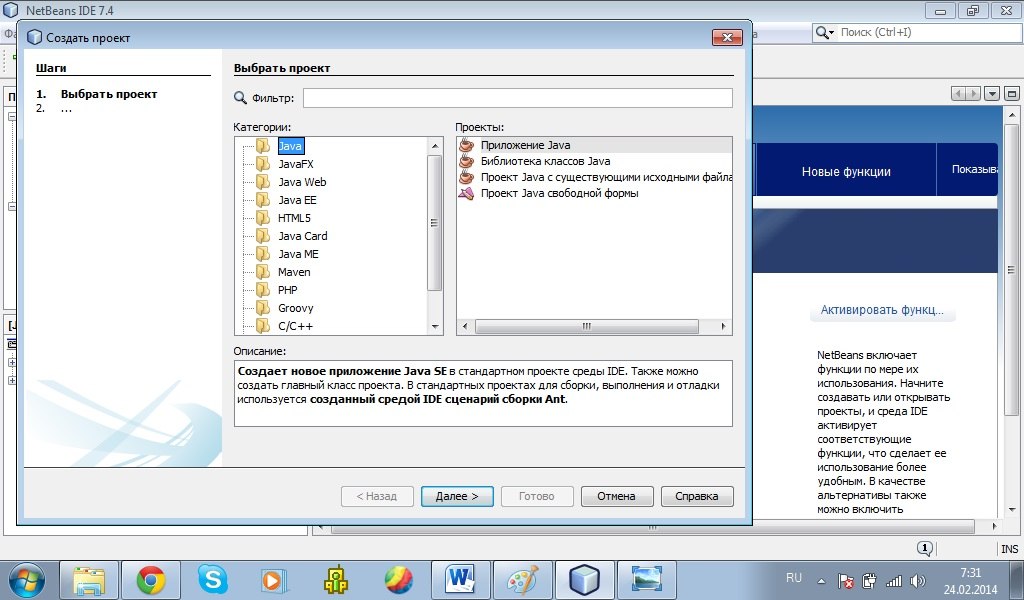Choose the HTML5 category
This screenshot has height=600, width=1024.
point(294,218)
